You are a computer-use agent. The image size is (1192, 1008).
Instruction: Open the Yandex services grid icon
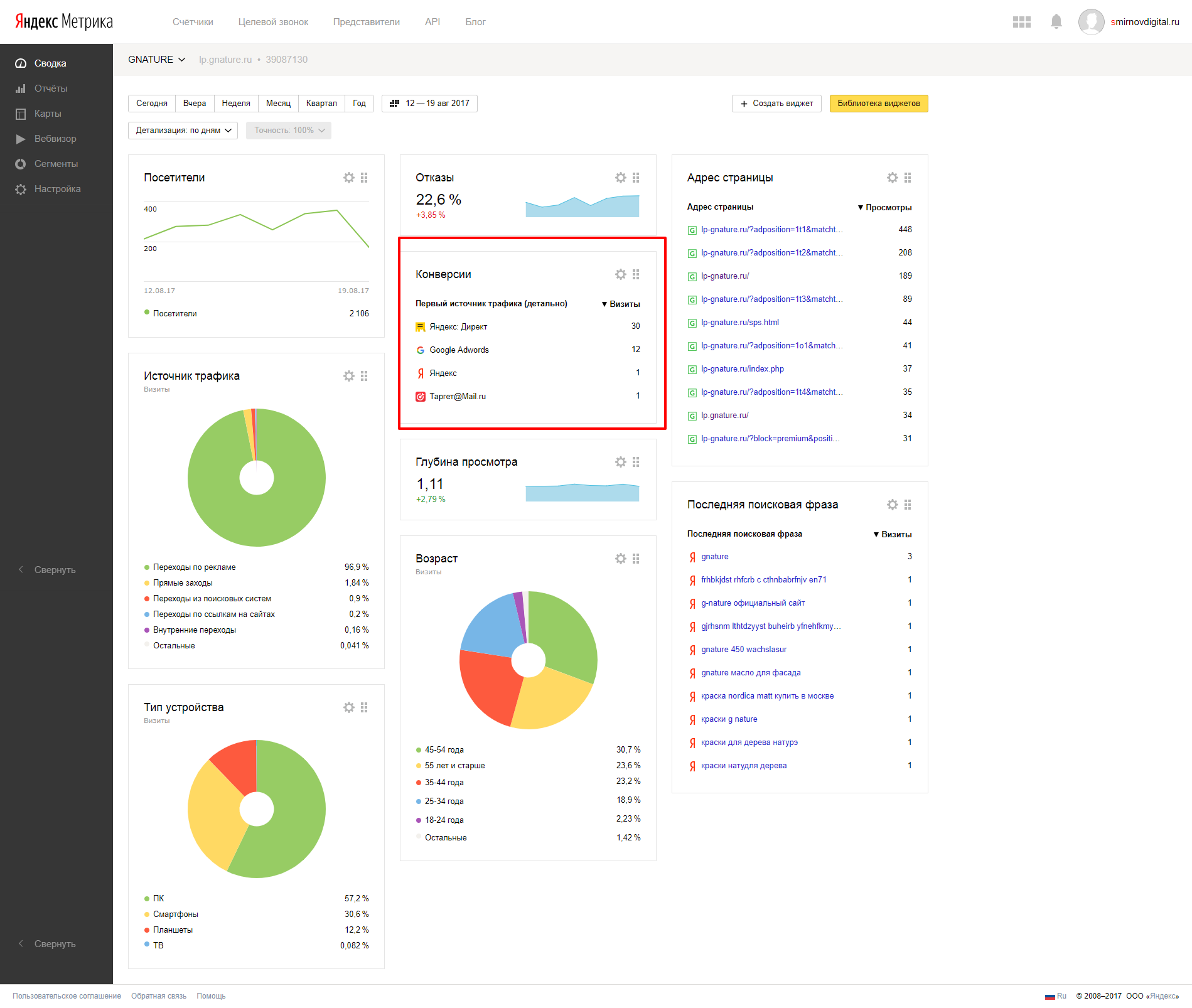click(1022, 22)
